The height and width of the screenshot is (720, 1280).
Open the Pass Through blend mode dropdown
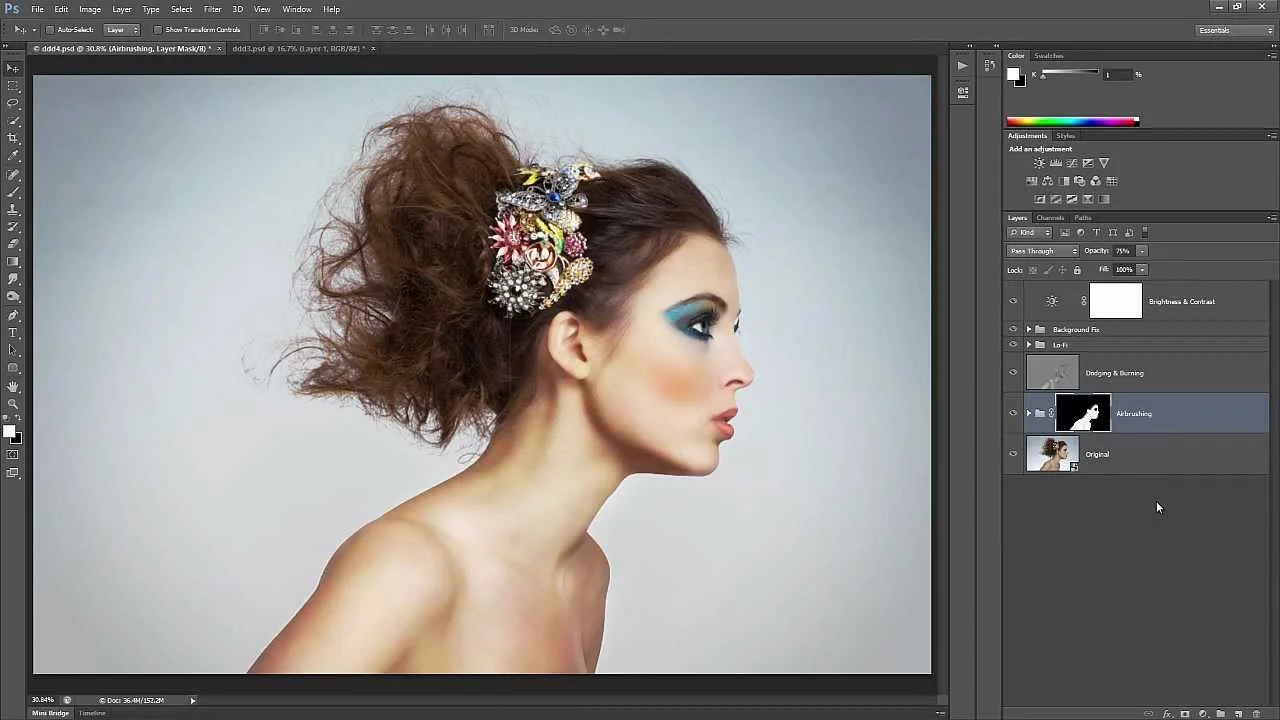coord(1043,251)
